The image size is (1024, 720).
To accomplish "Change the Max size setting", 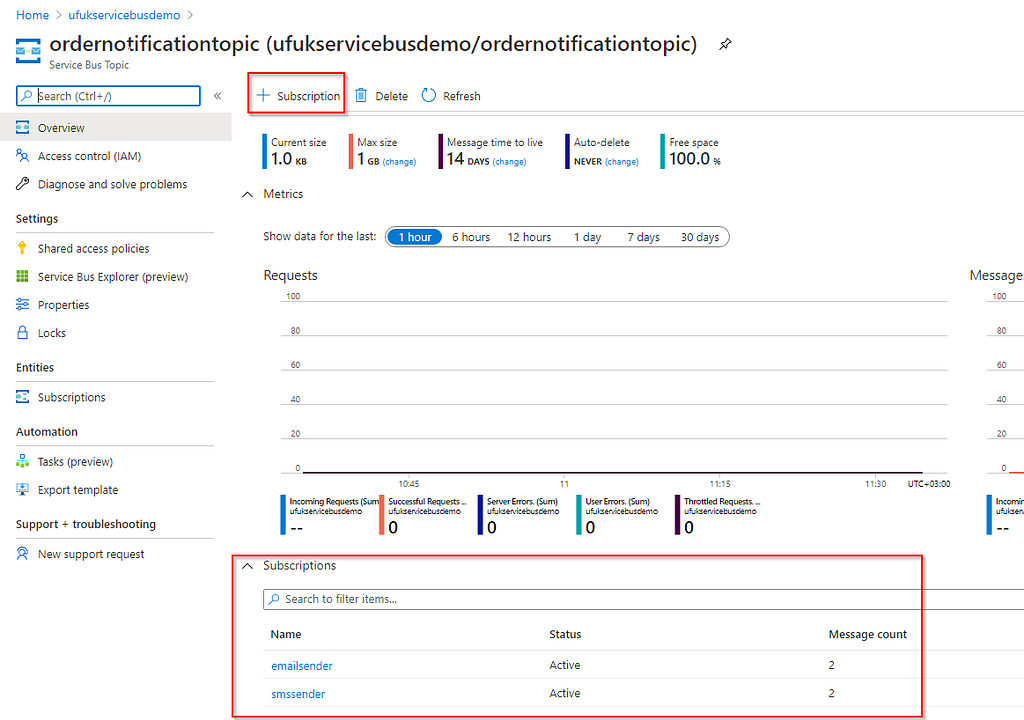I will 399,161.
